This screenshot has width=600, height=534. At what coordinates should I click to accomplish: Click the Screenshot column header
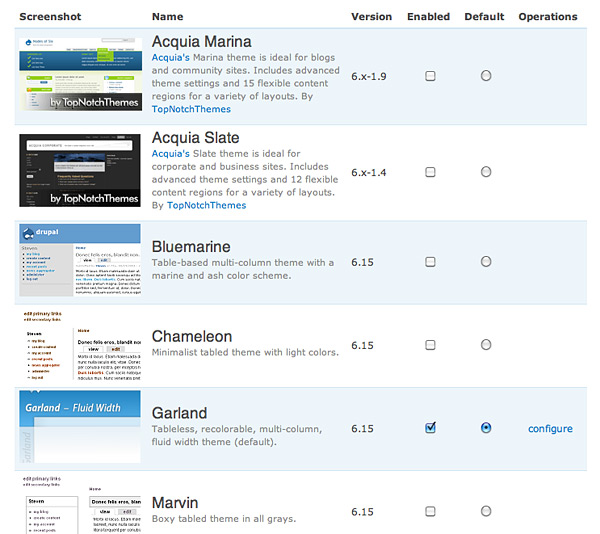coord(50,16)
